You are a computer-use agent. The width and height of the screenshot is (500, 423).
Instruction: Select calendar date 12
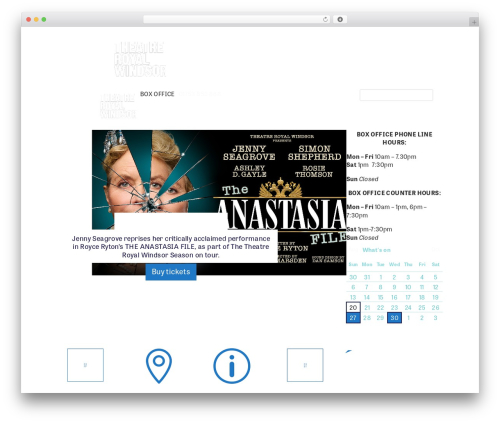pyautogui.click(x=435, y=287)
